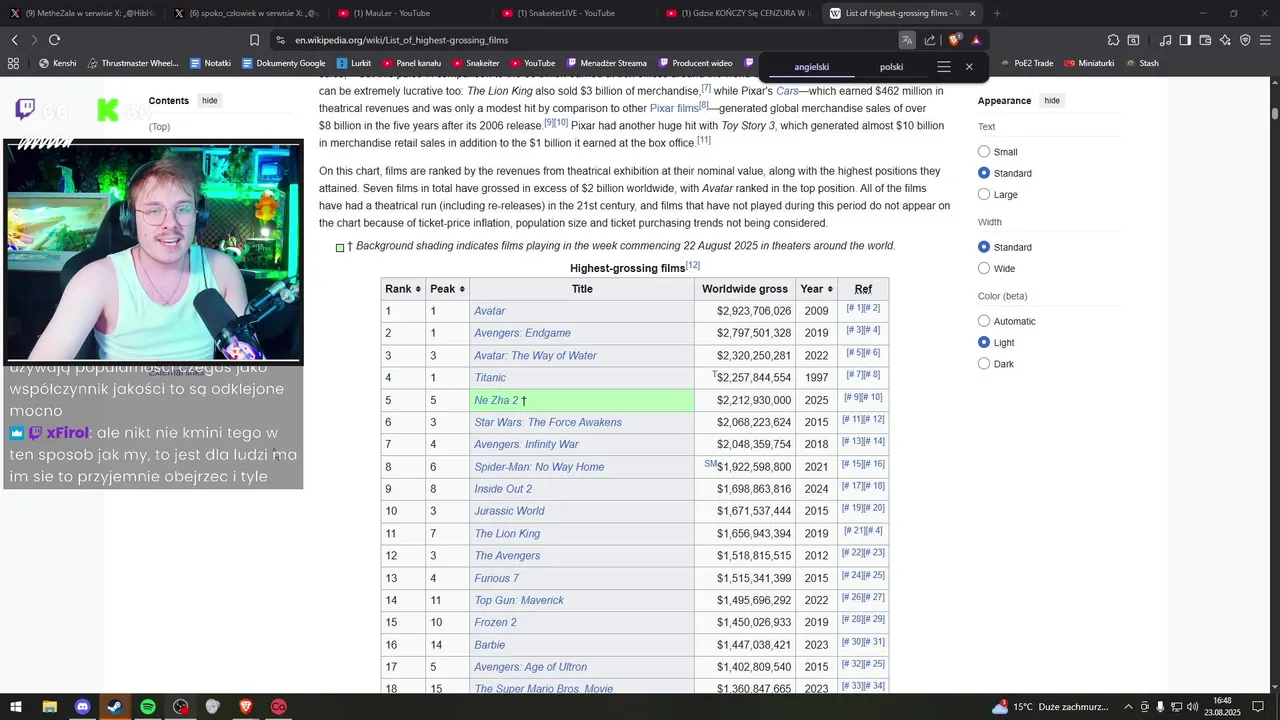Viewport: 1280px width, 720px height.
Task: Click the share icon in address bar
Action: pos(930,40)
